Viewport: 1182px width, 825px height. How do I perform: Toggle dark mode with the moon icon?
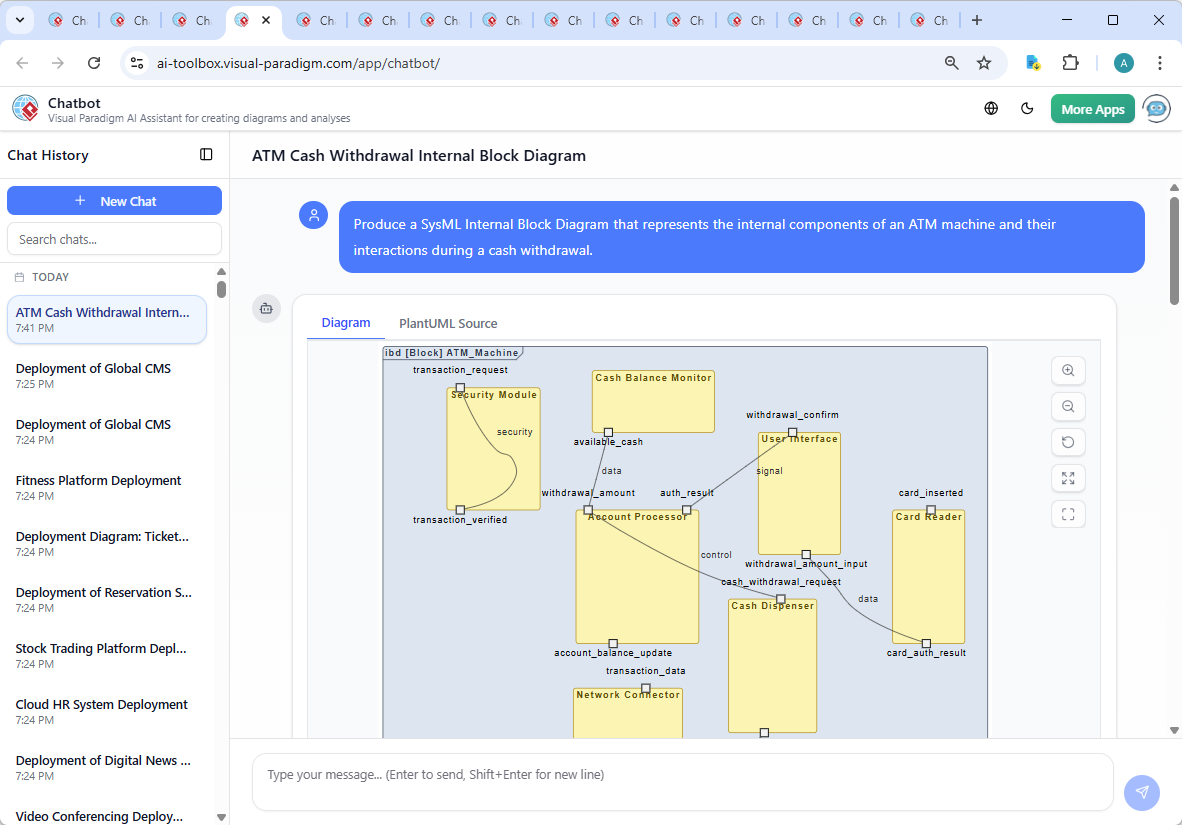coord(1027,108)
